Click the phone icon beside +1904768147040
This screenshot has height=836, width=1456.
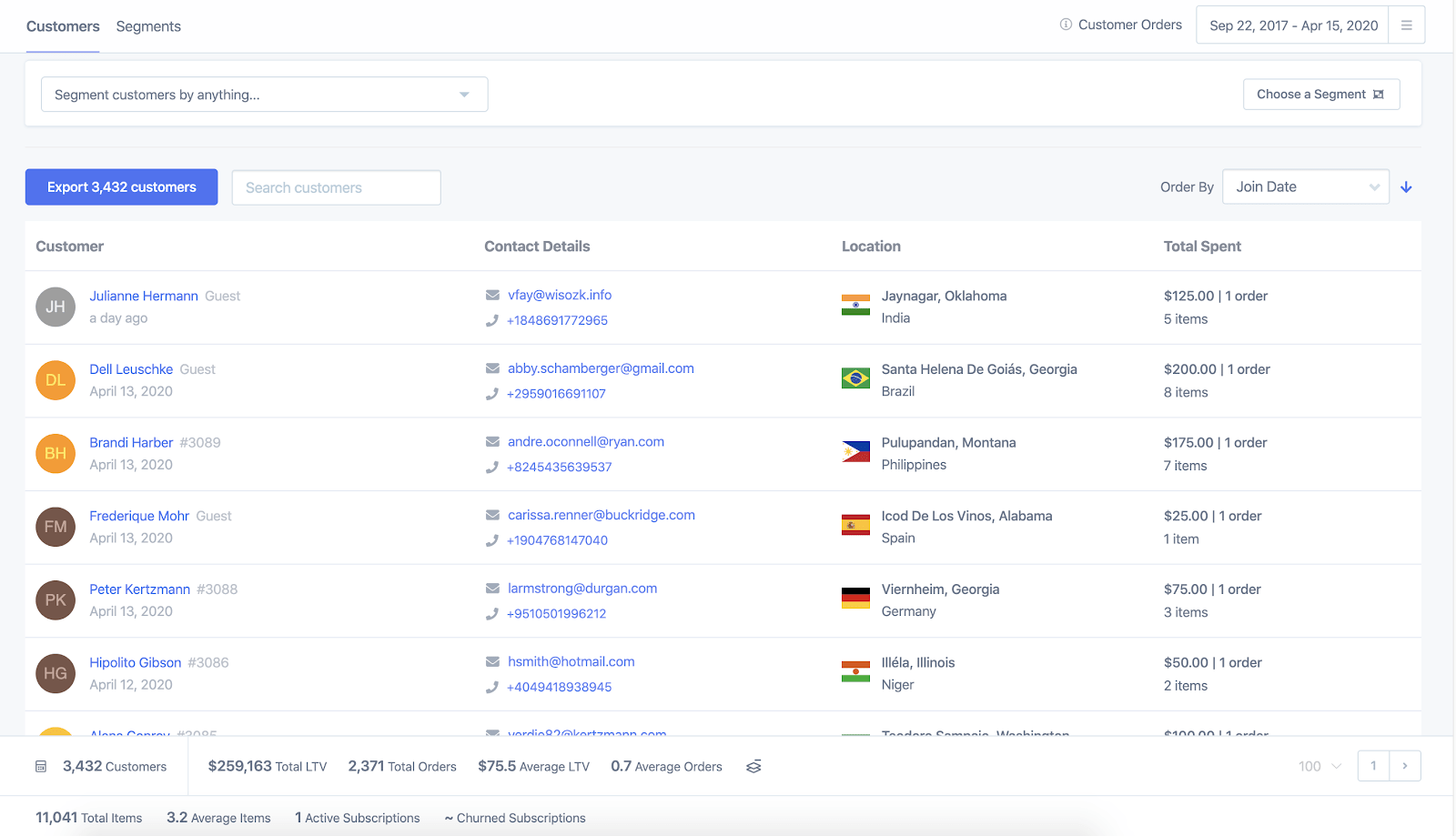(492, 540)
